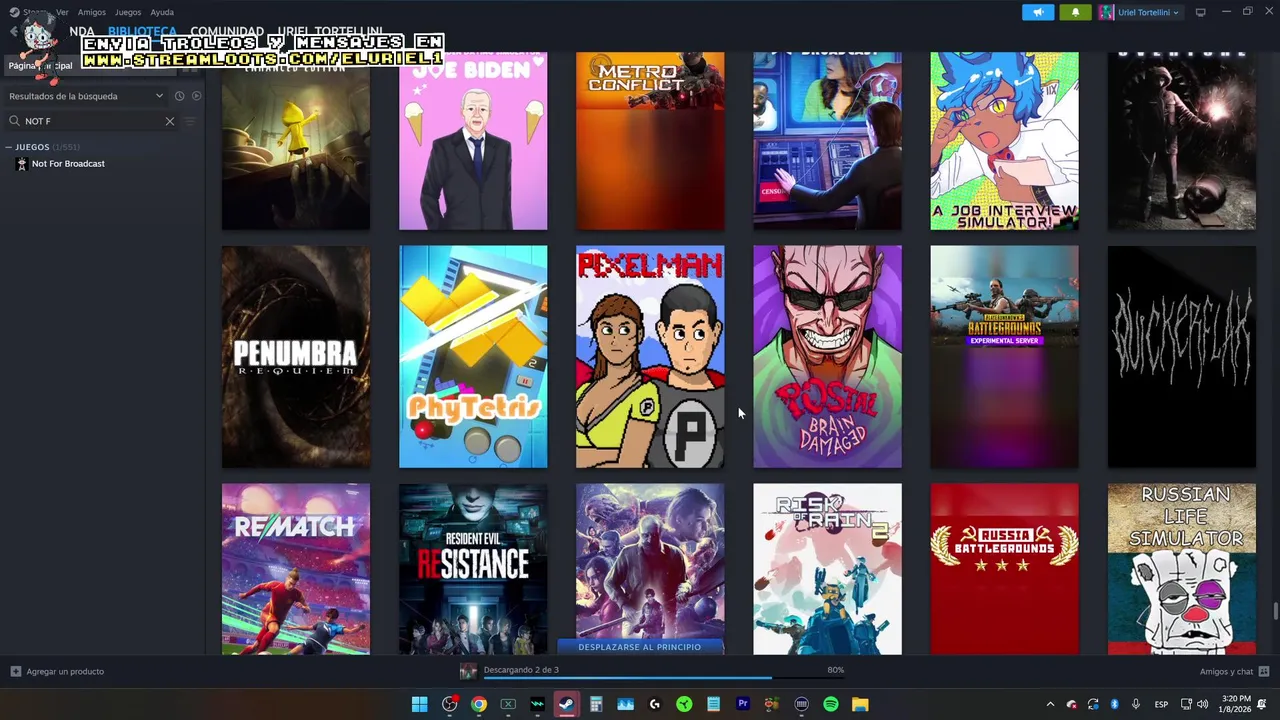Open Amigos y chat
Viewport: 1280px width, 720px height.
click(x=1234, y=671)
